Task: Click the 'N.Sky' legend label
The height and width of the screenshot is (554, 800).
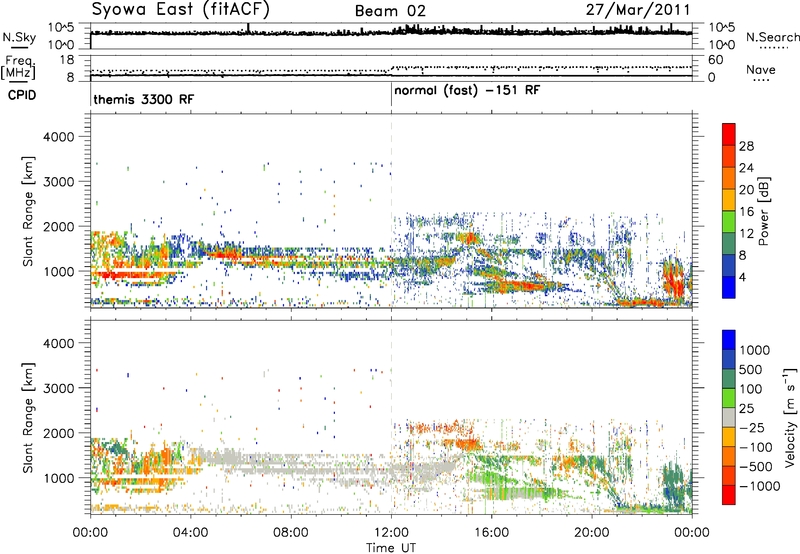Action: (x=19, y=37)
